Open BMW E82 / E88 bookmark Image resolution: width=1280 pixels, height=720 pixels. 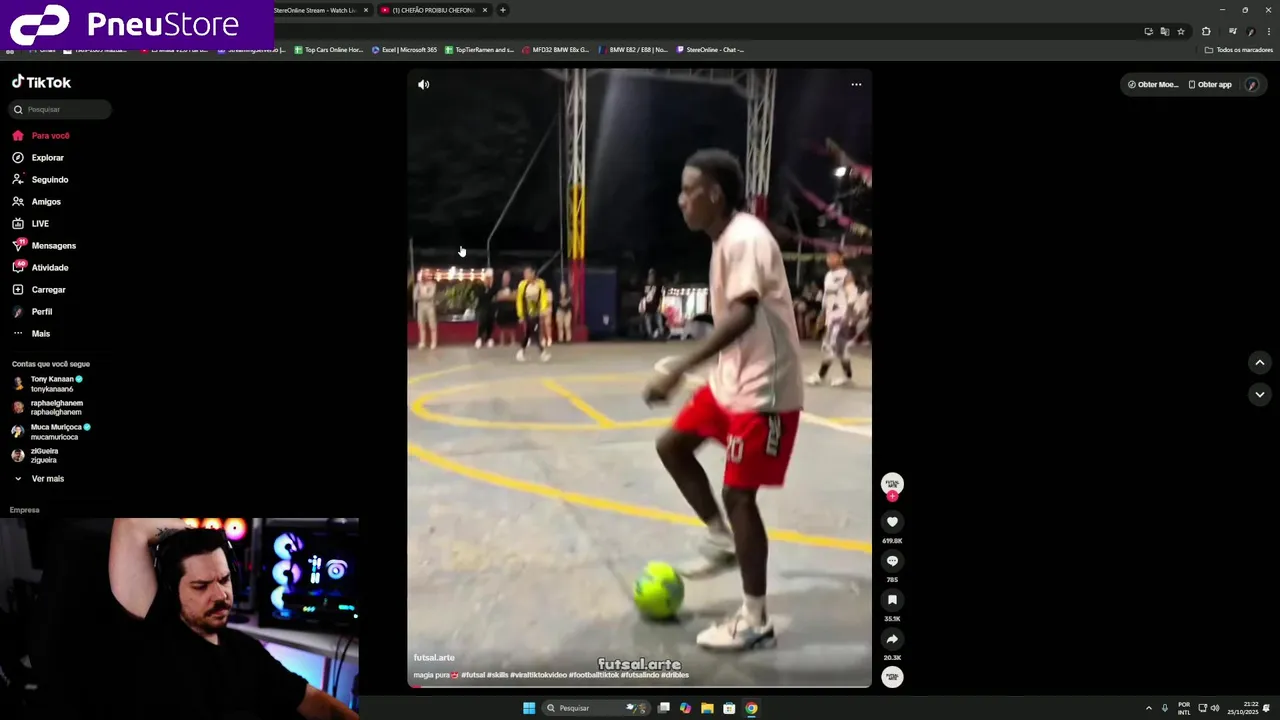[633, 49]
